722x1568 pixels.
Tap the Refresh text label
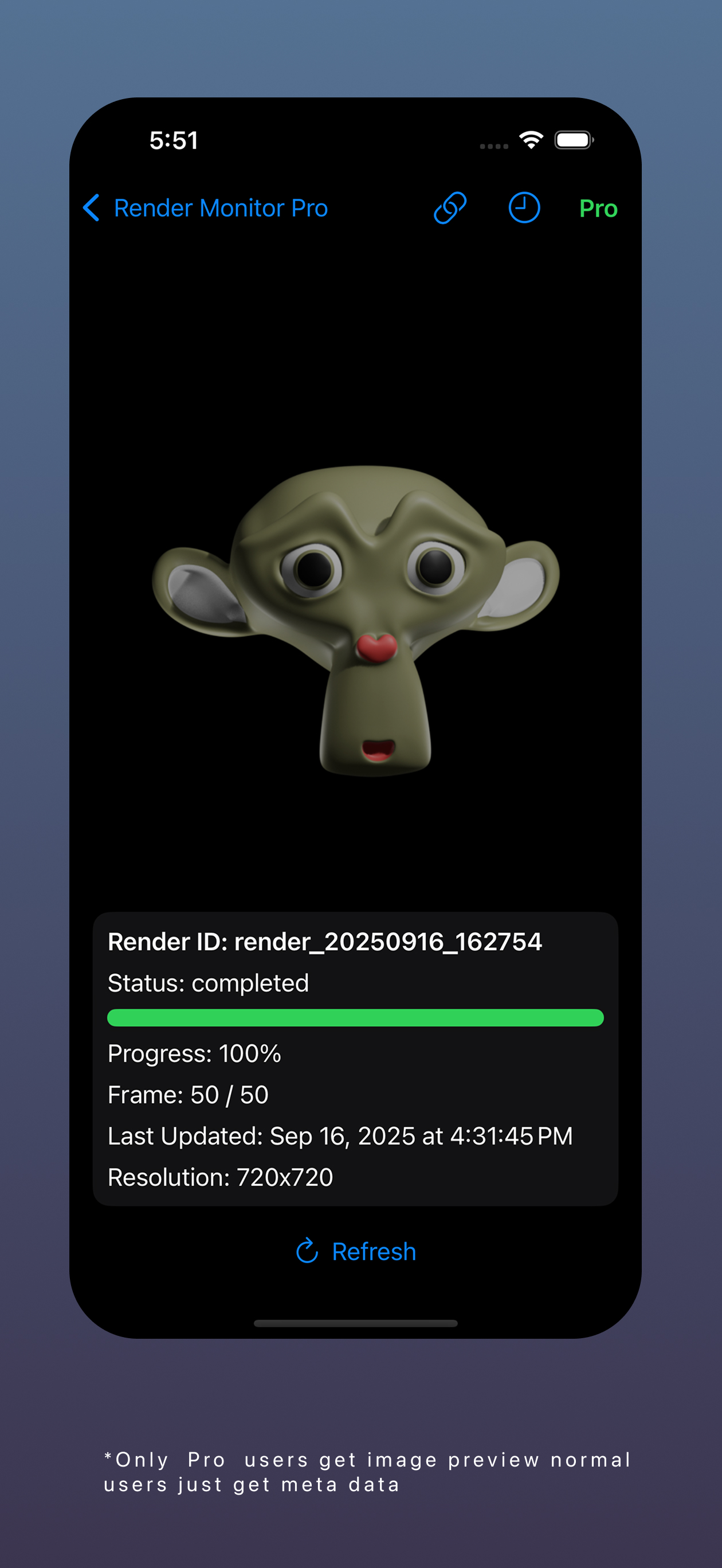click(x=374, y=1252)
